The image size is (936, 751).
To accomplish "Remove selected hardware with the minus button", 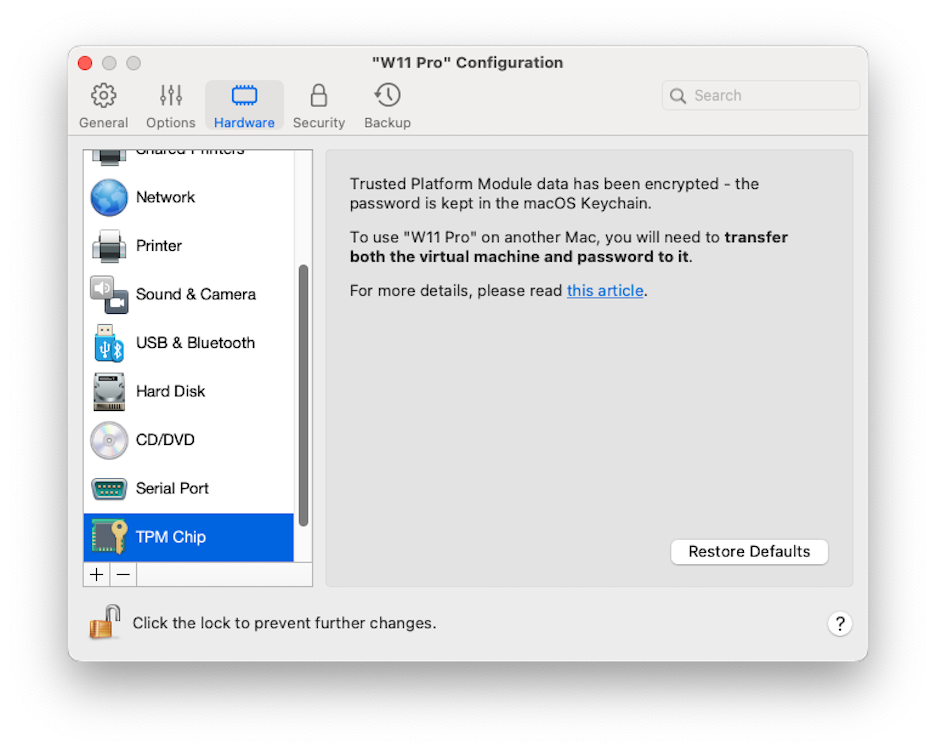I will [x=122, y=574].
